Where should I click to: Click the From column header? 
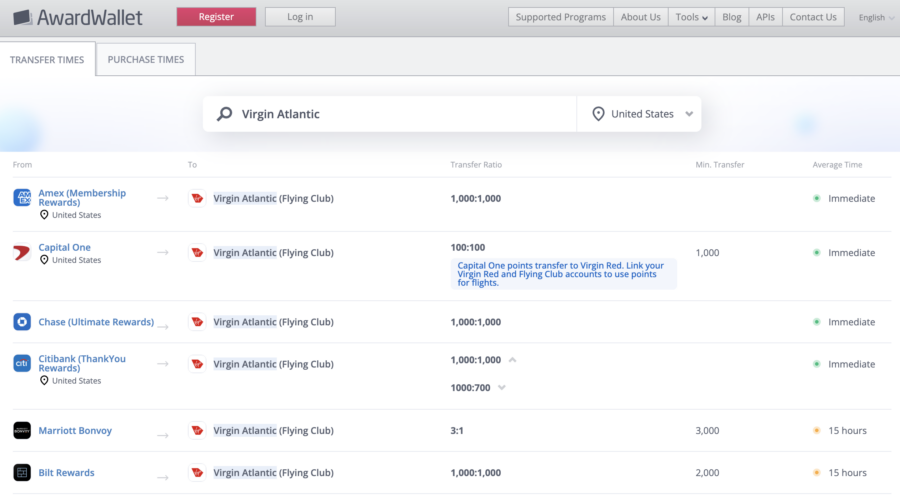[22, 165]
